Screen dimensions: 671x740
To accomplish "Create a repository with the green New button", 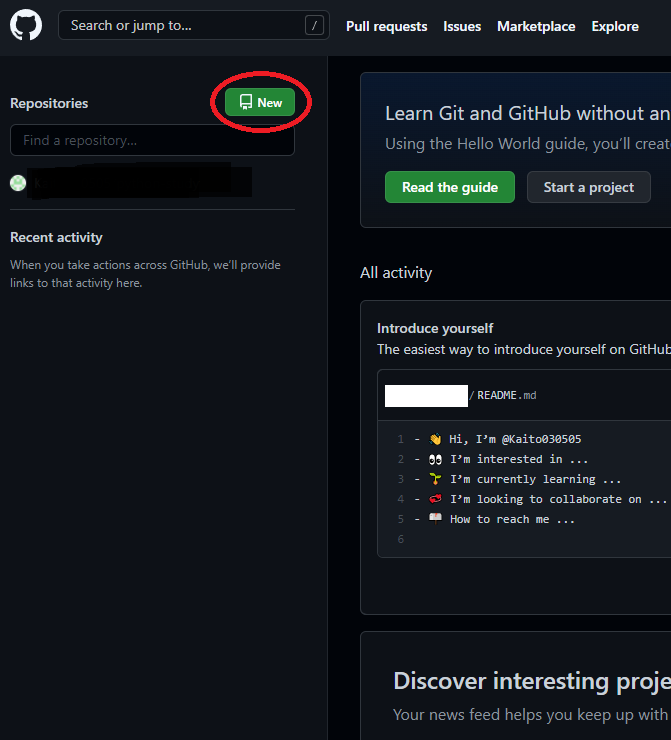I will click(260, 102).
